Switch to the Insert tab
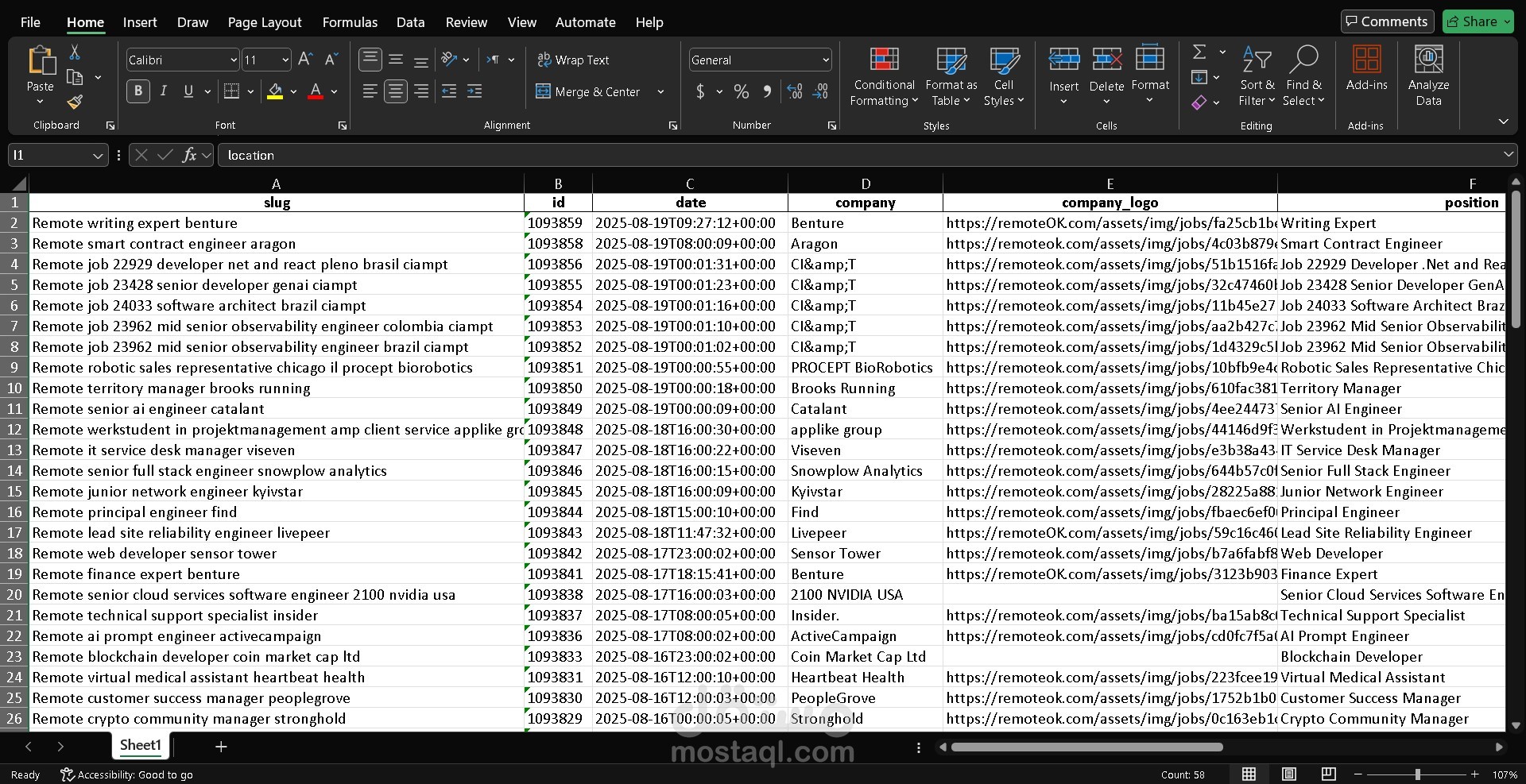This screenshot has width=1526, height=784. pos(140,22)
